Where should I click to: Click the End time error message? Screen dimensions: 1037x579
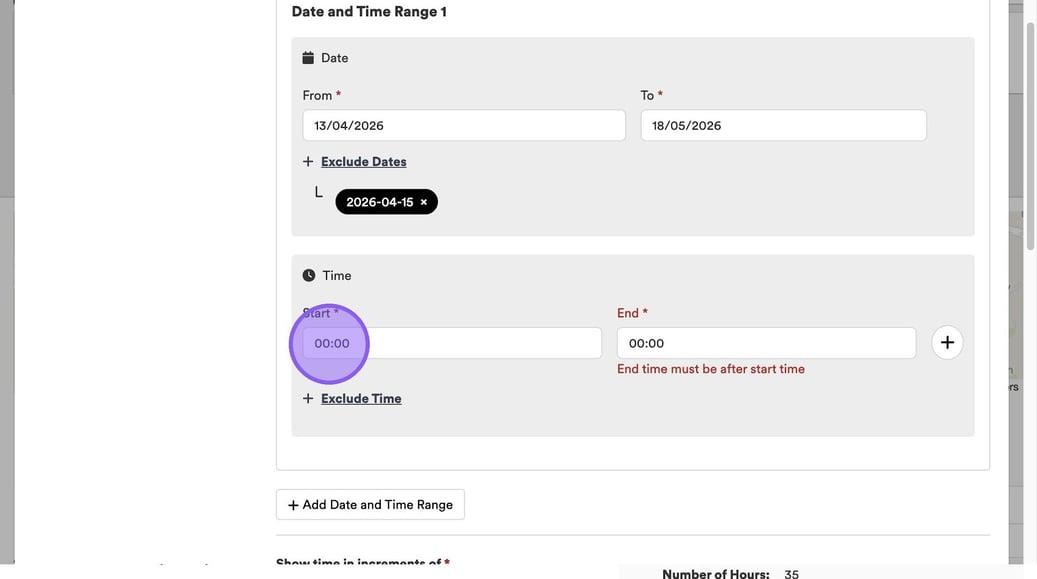coord(710,369)
